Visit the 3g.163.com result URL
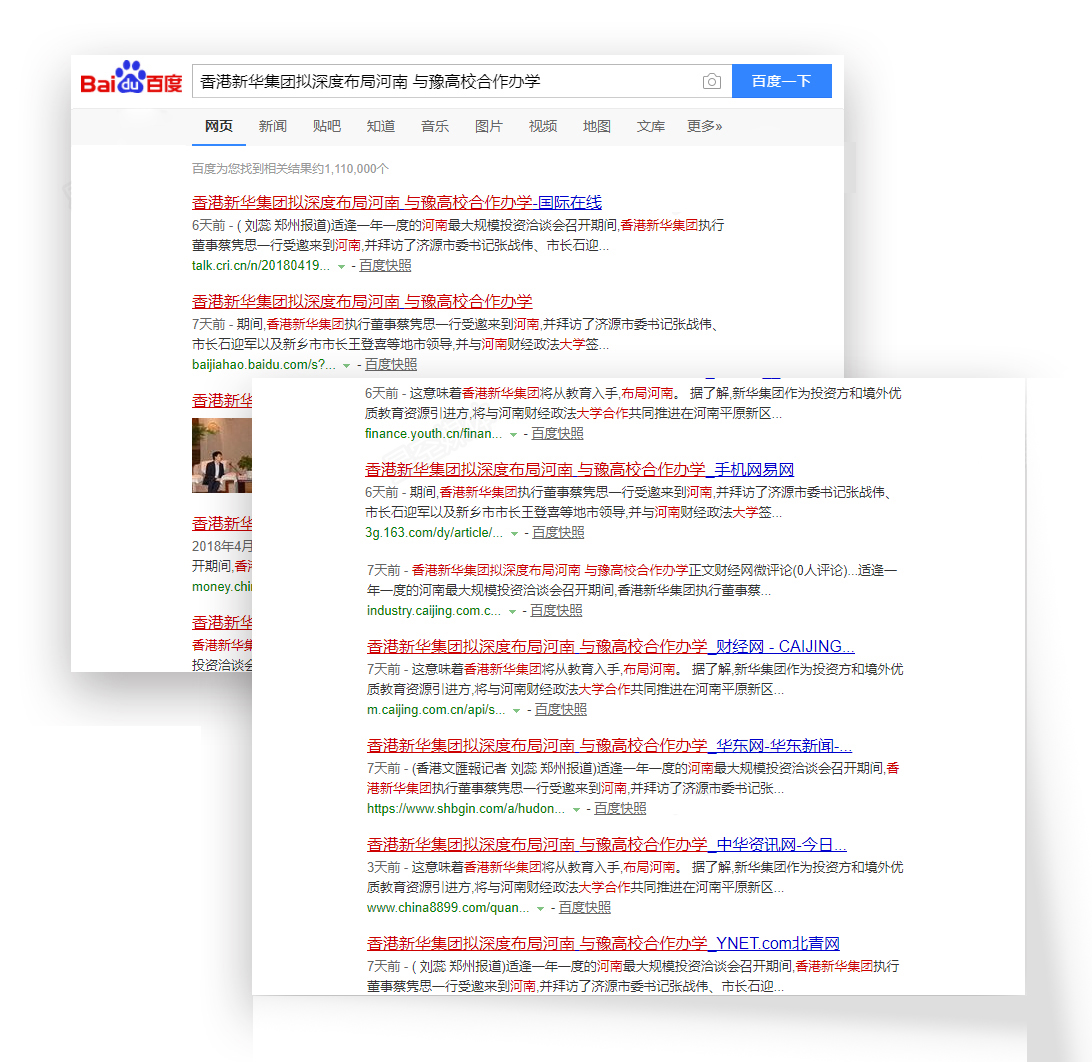 pyautogui.click(x=434, y=532)
